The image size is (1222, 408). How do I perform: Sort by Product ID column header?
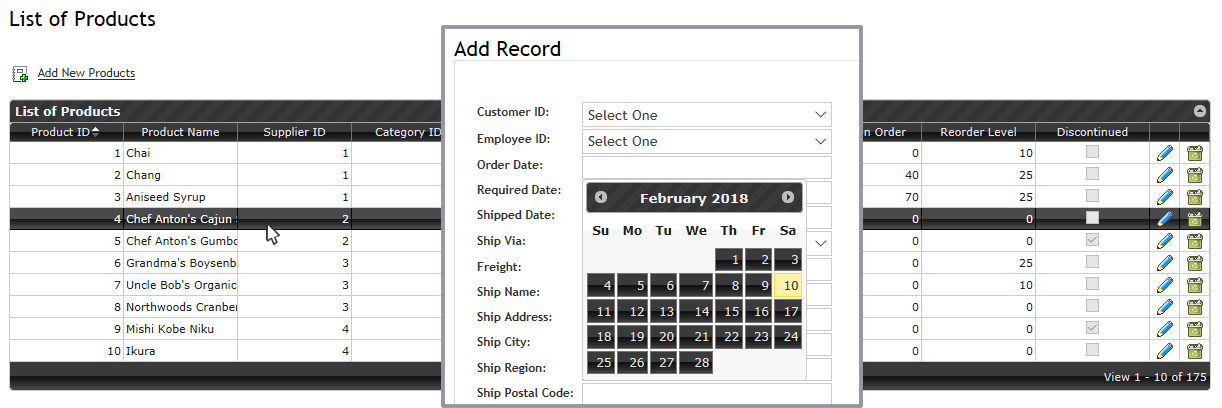[65, 132]
